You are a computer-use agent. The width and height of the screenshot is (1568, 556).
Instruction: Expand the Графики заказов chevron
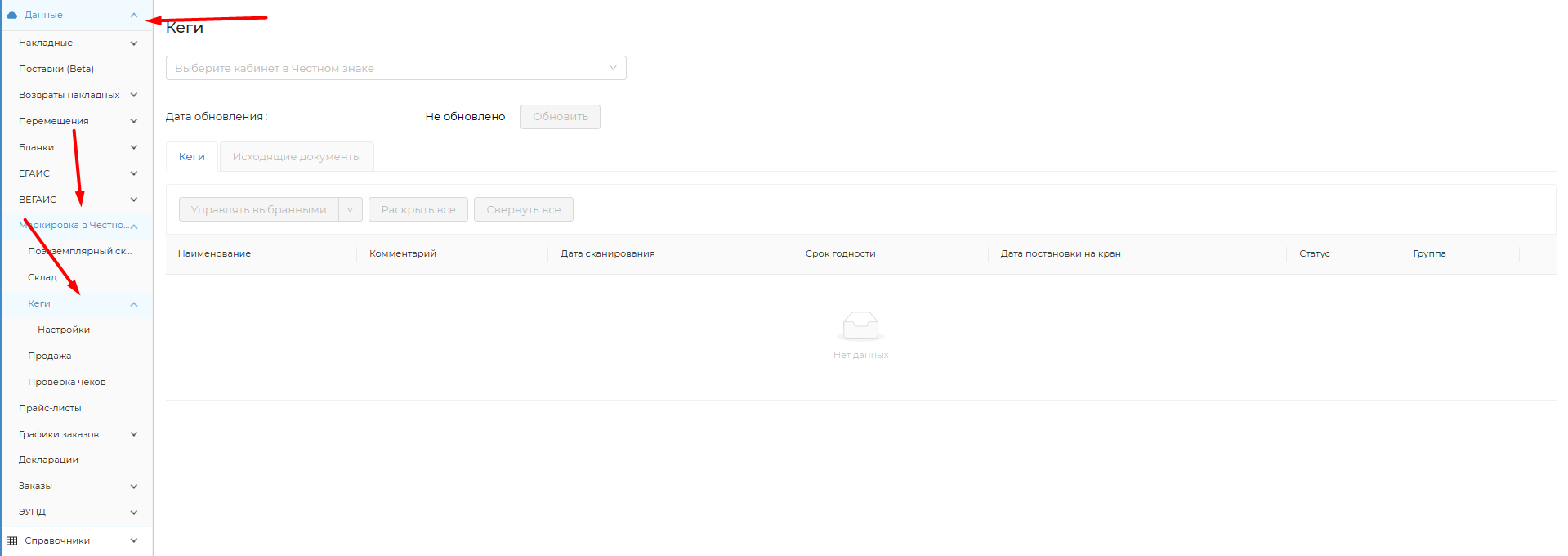(134, 434)
